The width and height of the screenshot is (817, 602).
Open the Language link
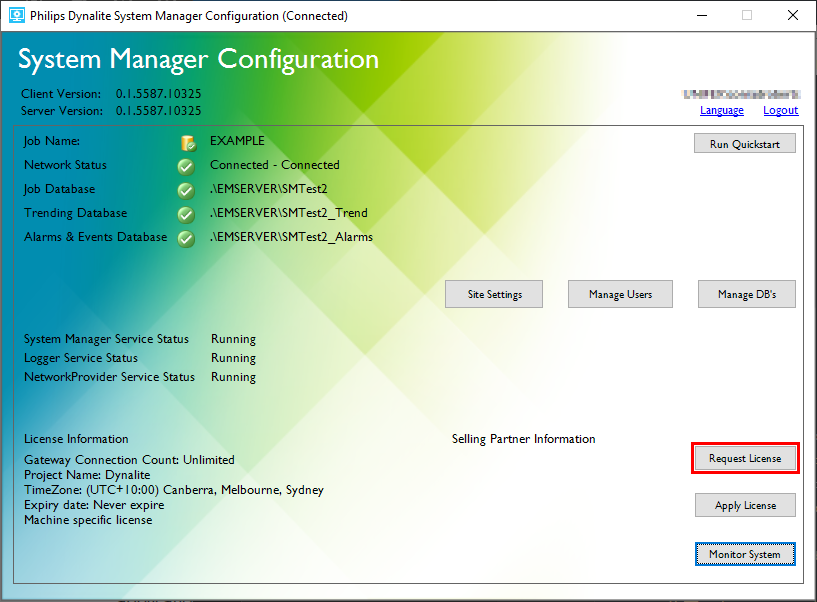721,110
